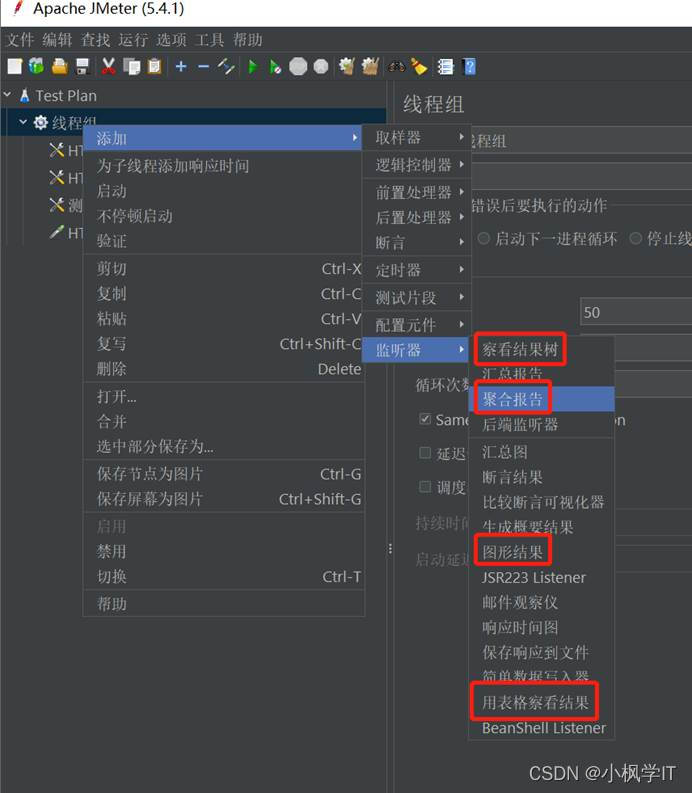Tick the Same user checkbox
The width and height of the screenshot is (692, 793).
tap(425, 419)
